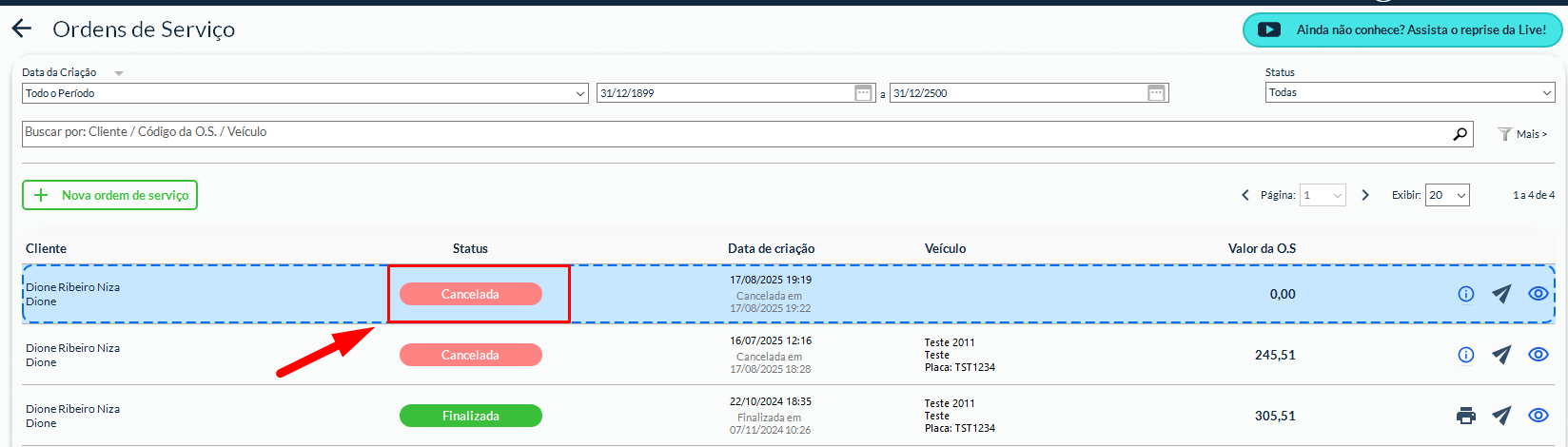Image resolution: width=1568 pixels, height=447 pixels.
Task: Show info for the 245,51 cancelled order
Action: tap(1465, 355)
